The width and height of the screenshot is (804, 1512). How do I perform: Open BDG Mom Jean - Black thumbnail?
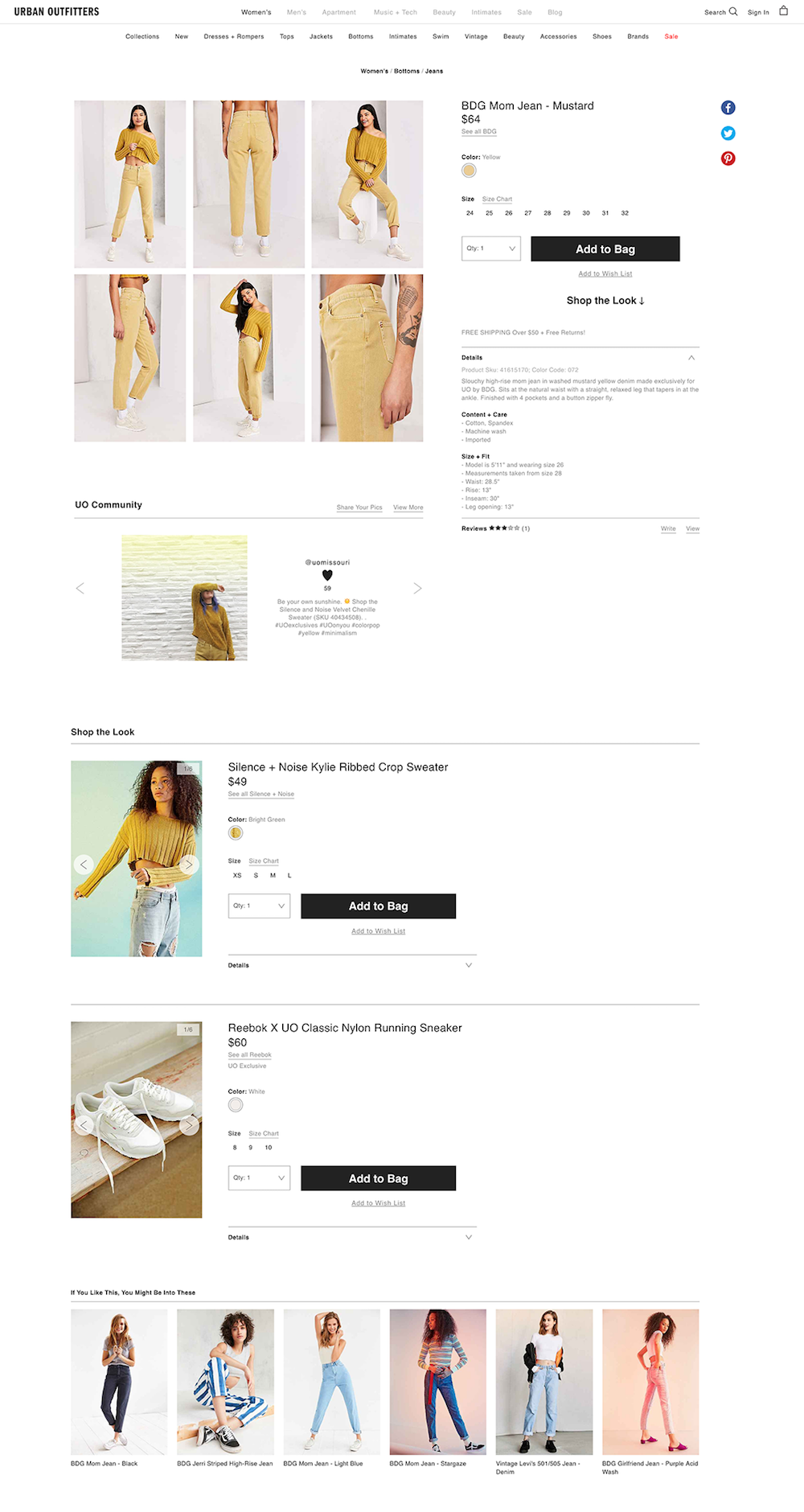(x=119, y=1382)
